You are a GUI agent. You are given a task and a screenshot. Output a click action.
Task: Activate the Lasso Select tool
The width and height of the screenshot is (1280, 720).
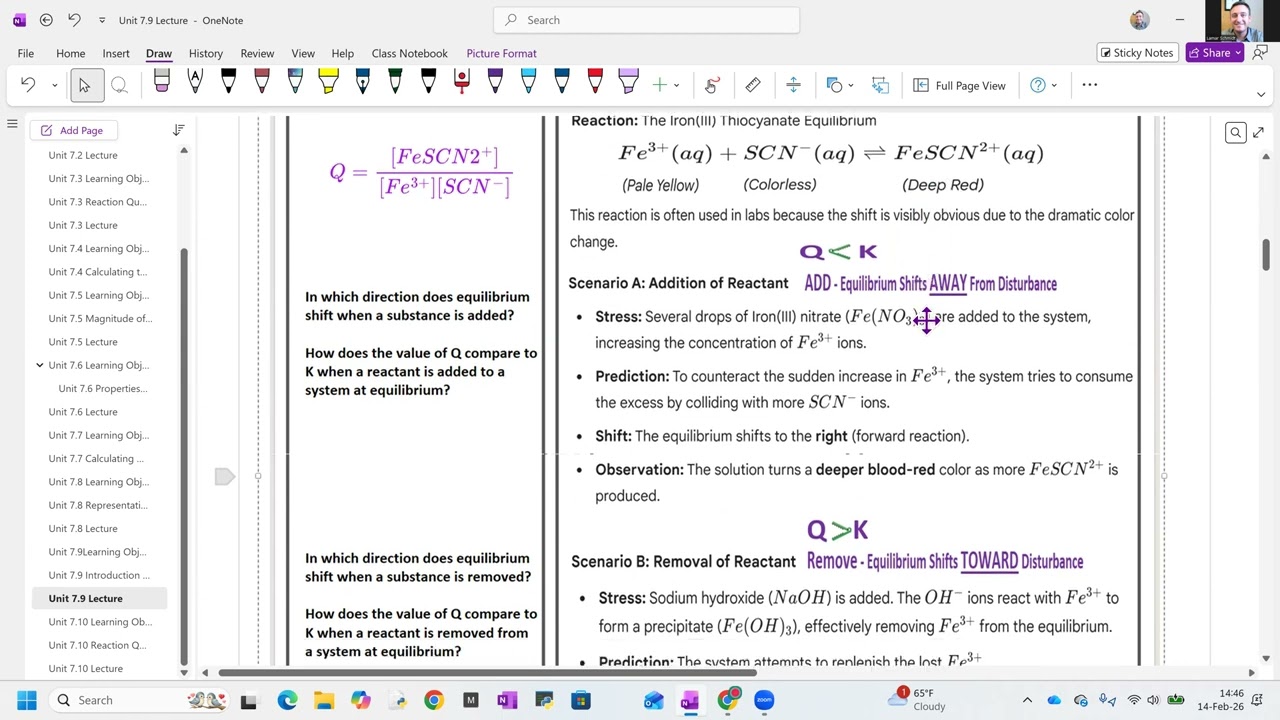(x=119, y=85)
